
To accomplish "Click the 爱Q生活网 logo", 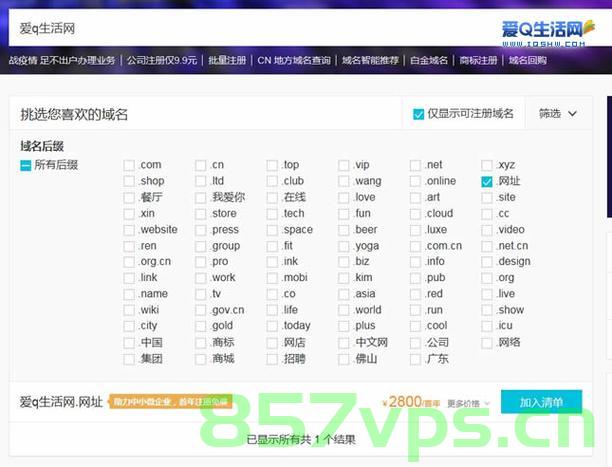I will pos(548,34).
